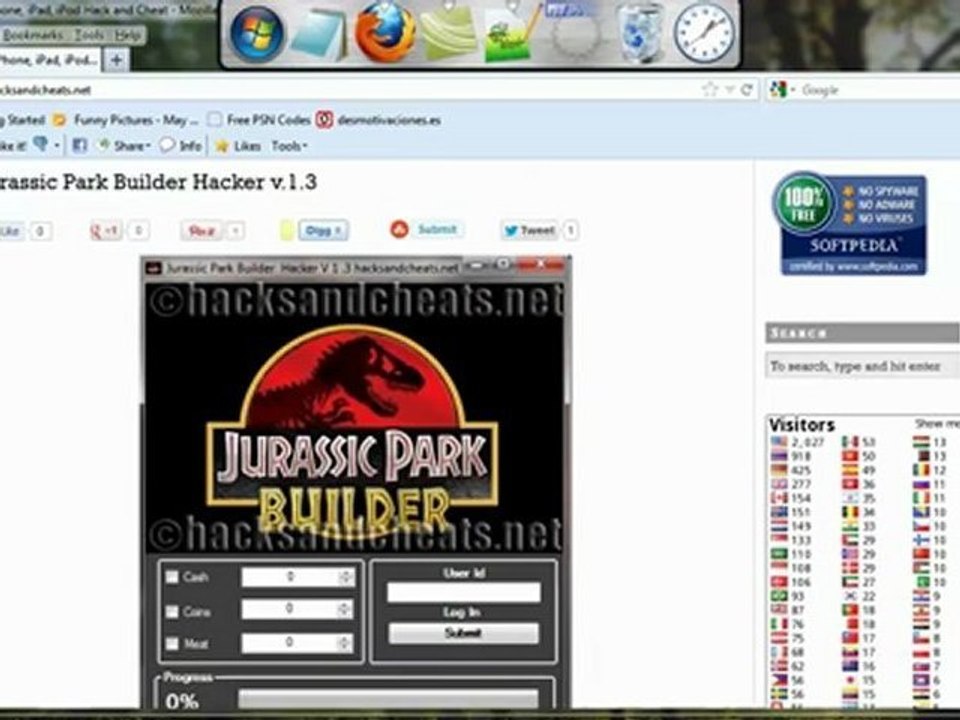Open the Funny Pictures - May bookmark
Viewport: 960px width, 720px height.
126,120
